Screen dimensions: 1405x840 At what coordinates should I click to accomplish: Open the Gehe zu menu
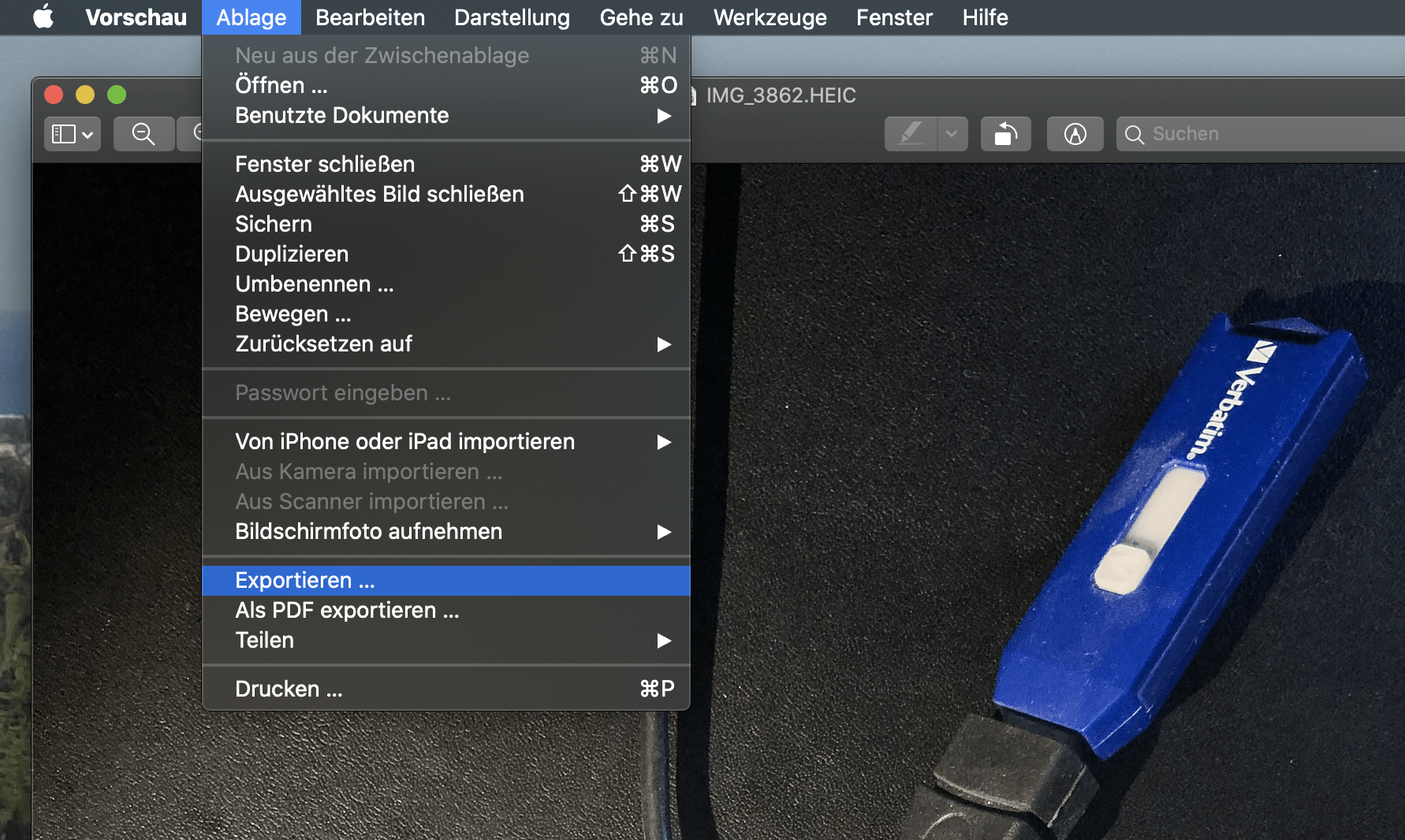(641, 17)
